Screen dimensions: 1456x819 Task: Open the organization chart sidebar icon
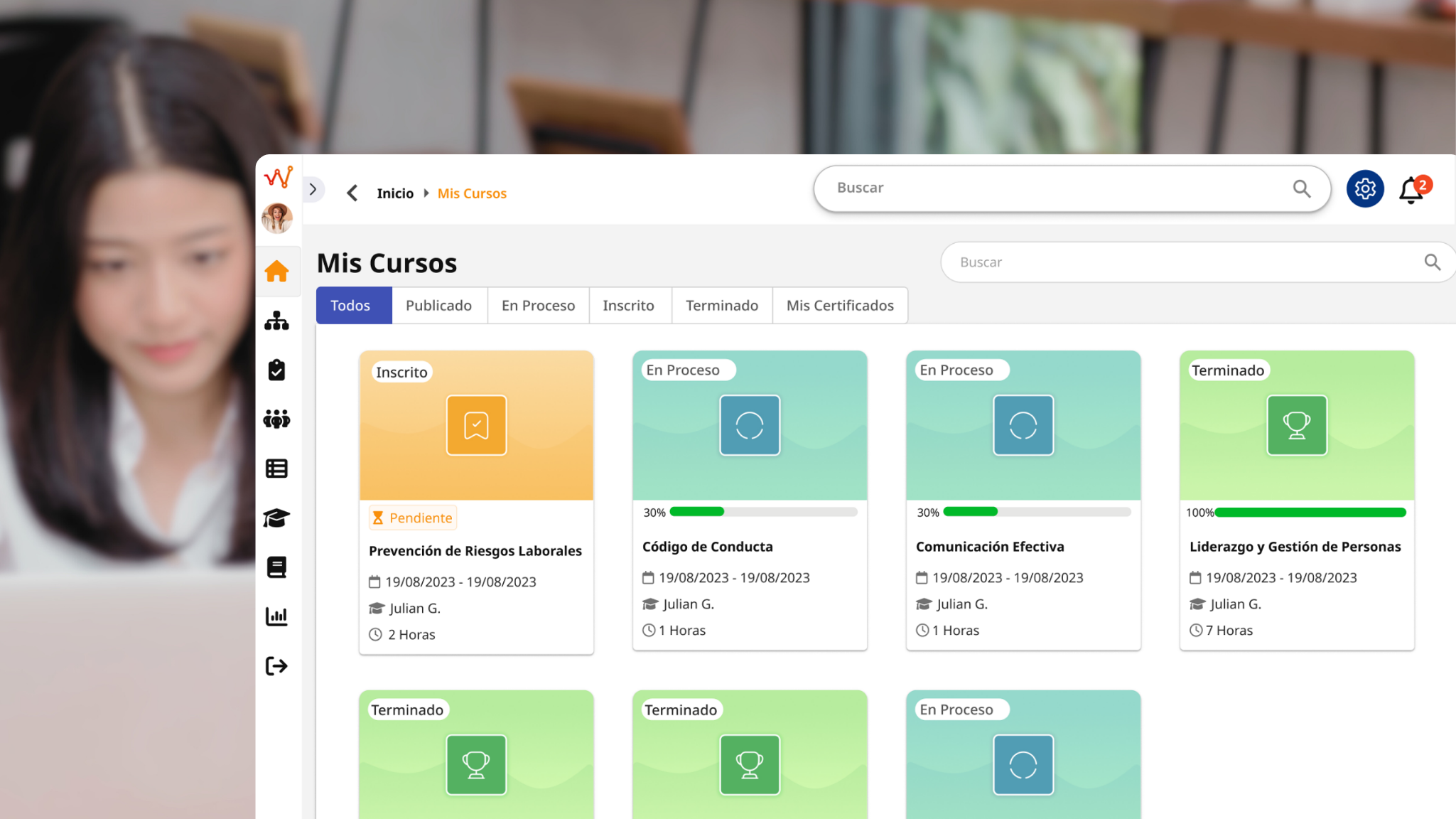tap(276, 321)
